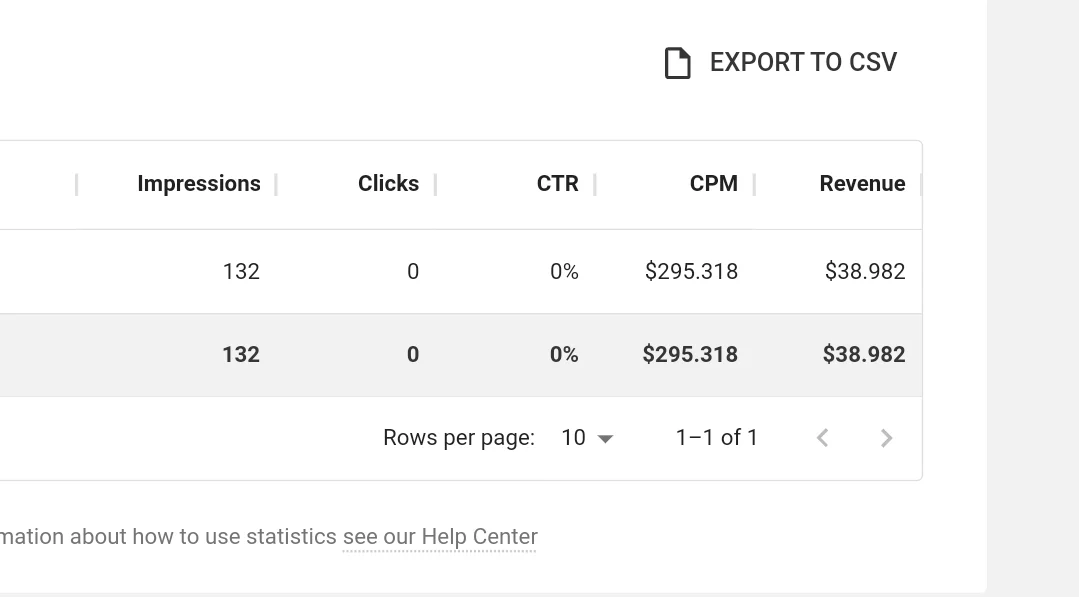Click the Export to CSV file icon
This screenshot has width=1079, height=597.
677,63
